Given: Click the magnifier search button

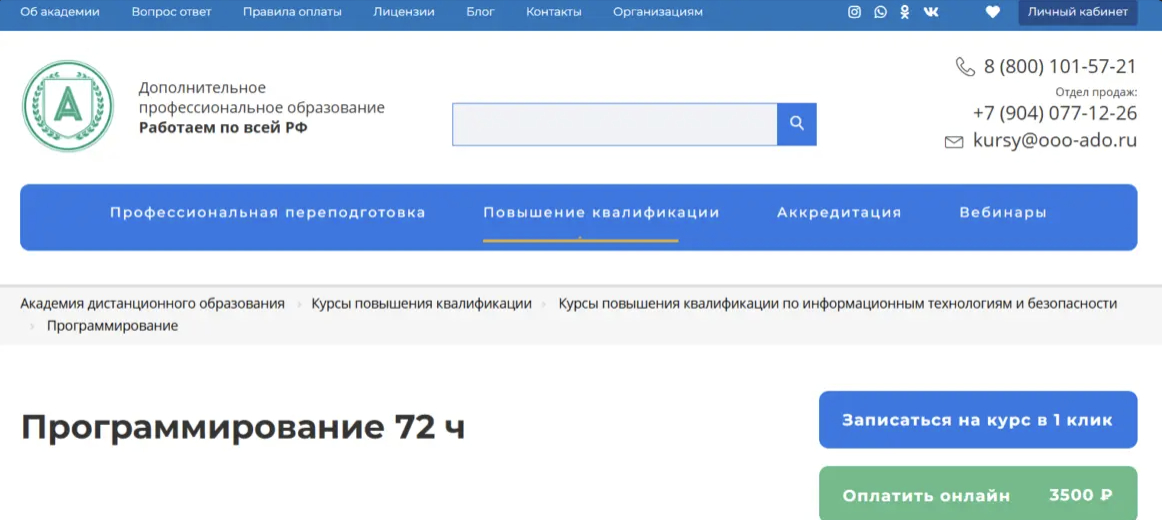Looking at the screenshot, I should (x=797, y=124).
